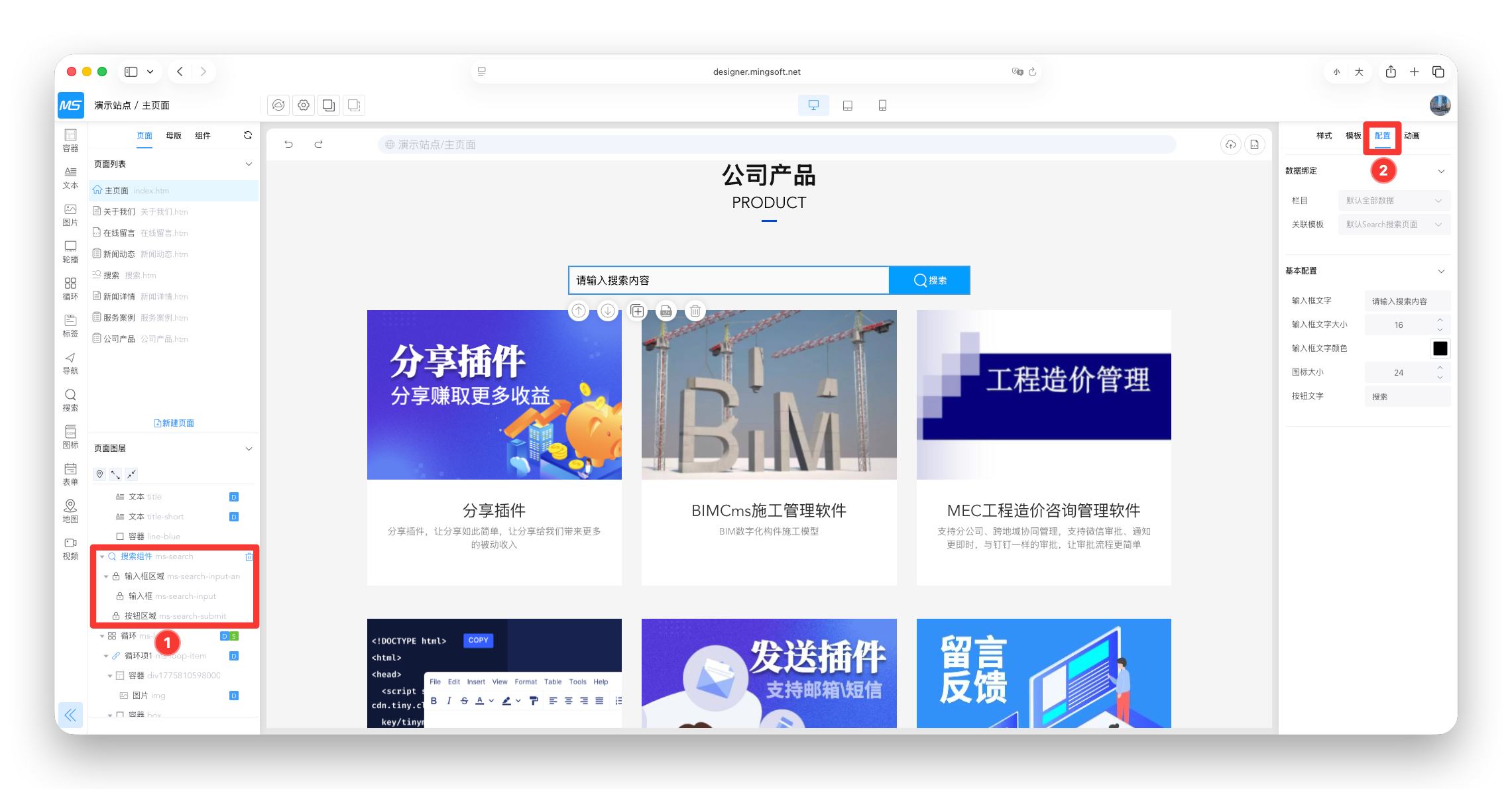
Task: Select the 视频 video tool
Action: point(70,549)
